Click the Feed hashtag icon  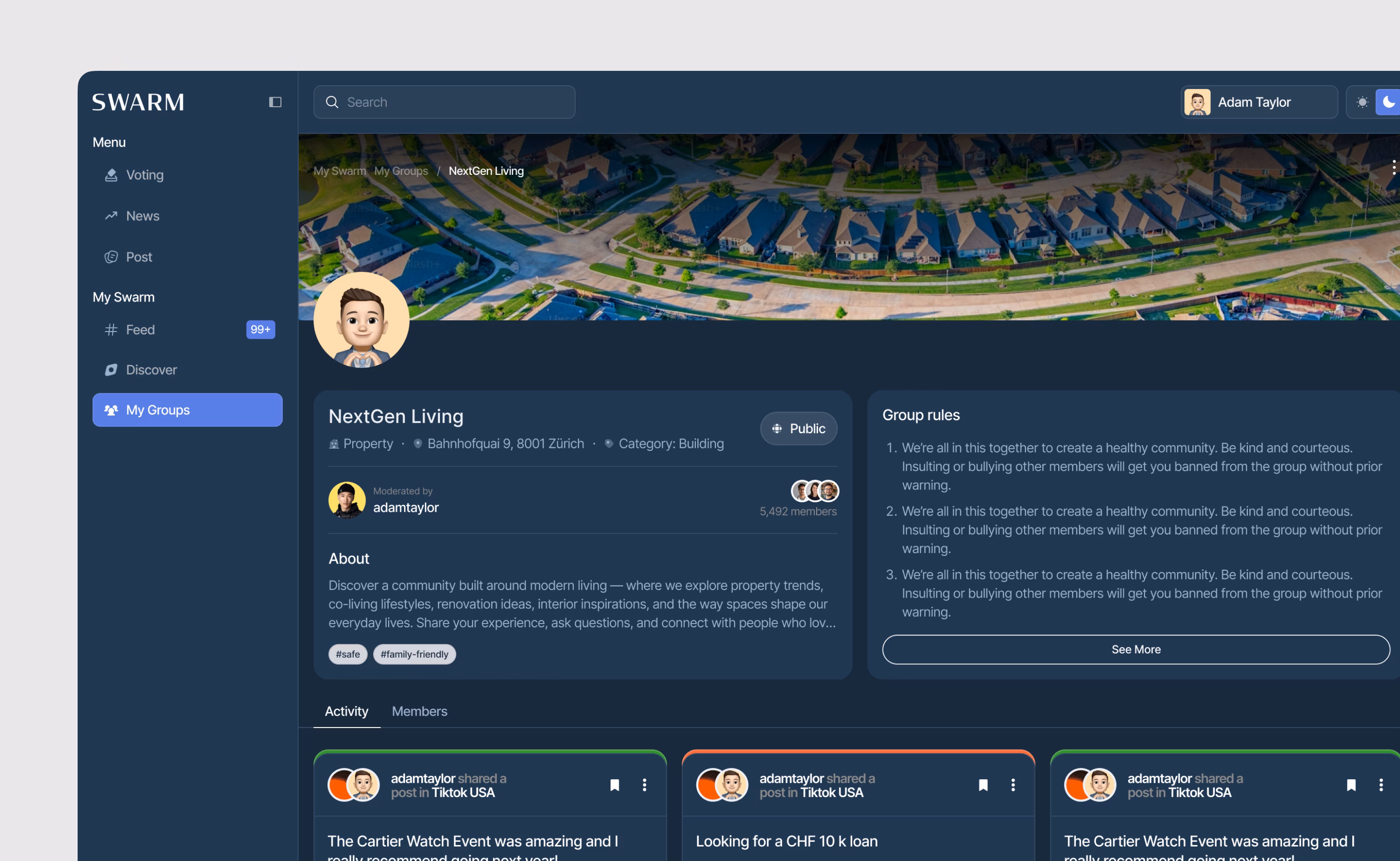tap(111, 330)
